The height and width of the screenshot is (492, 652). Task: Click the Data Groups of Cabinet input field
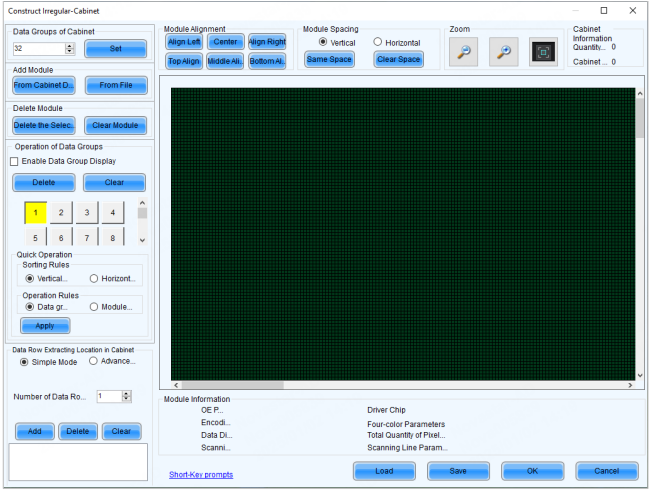[37, 48]
